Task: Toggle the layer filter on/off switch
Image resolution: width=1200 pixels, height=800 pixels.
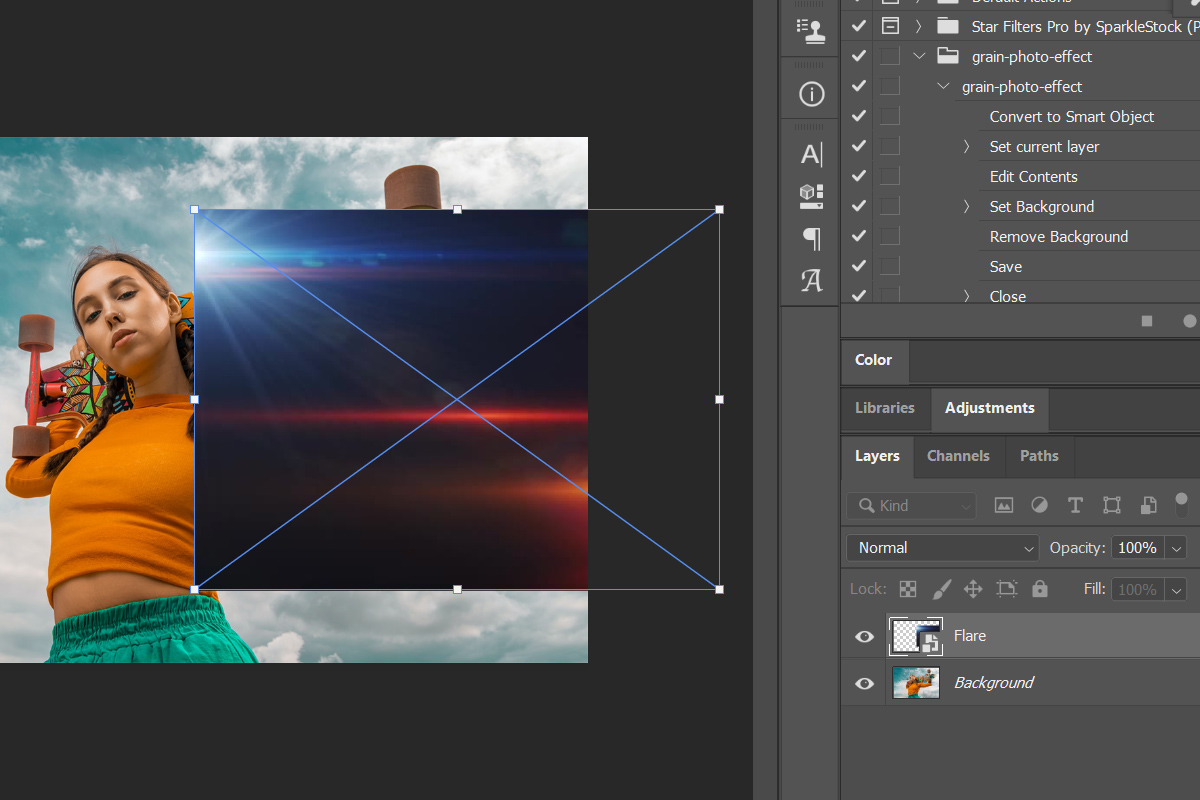Action: 1181,503
